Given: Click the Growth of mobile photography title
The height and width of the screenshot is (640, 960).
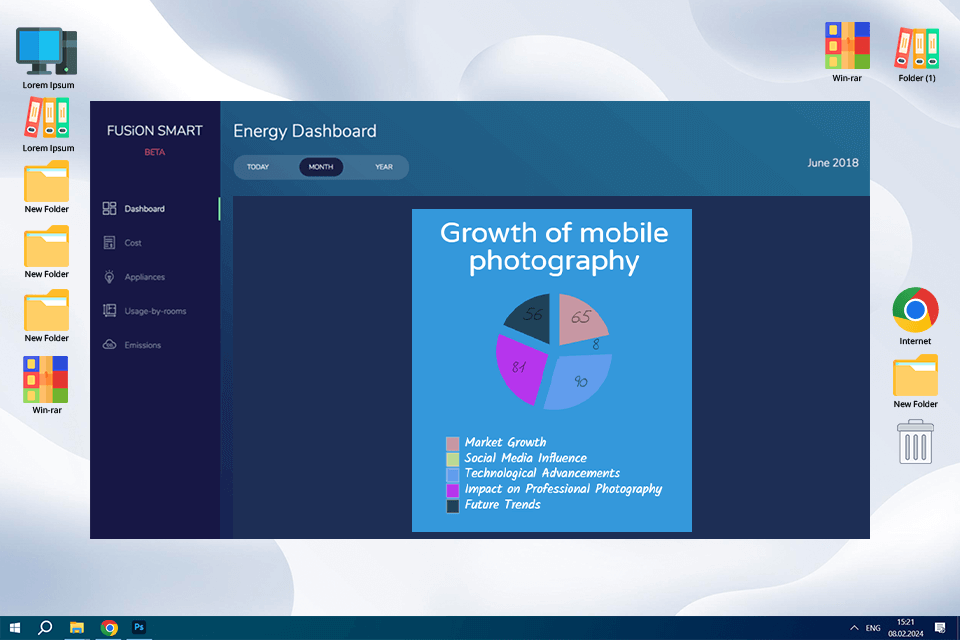Looking at the screenshot, I should tap(553, 247).
